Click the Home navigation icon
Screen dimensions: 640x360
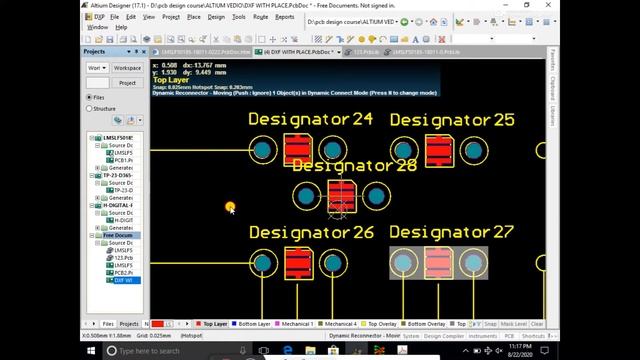pos(433,22)
